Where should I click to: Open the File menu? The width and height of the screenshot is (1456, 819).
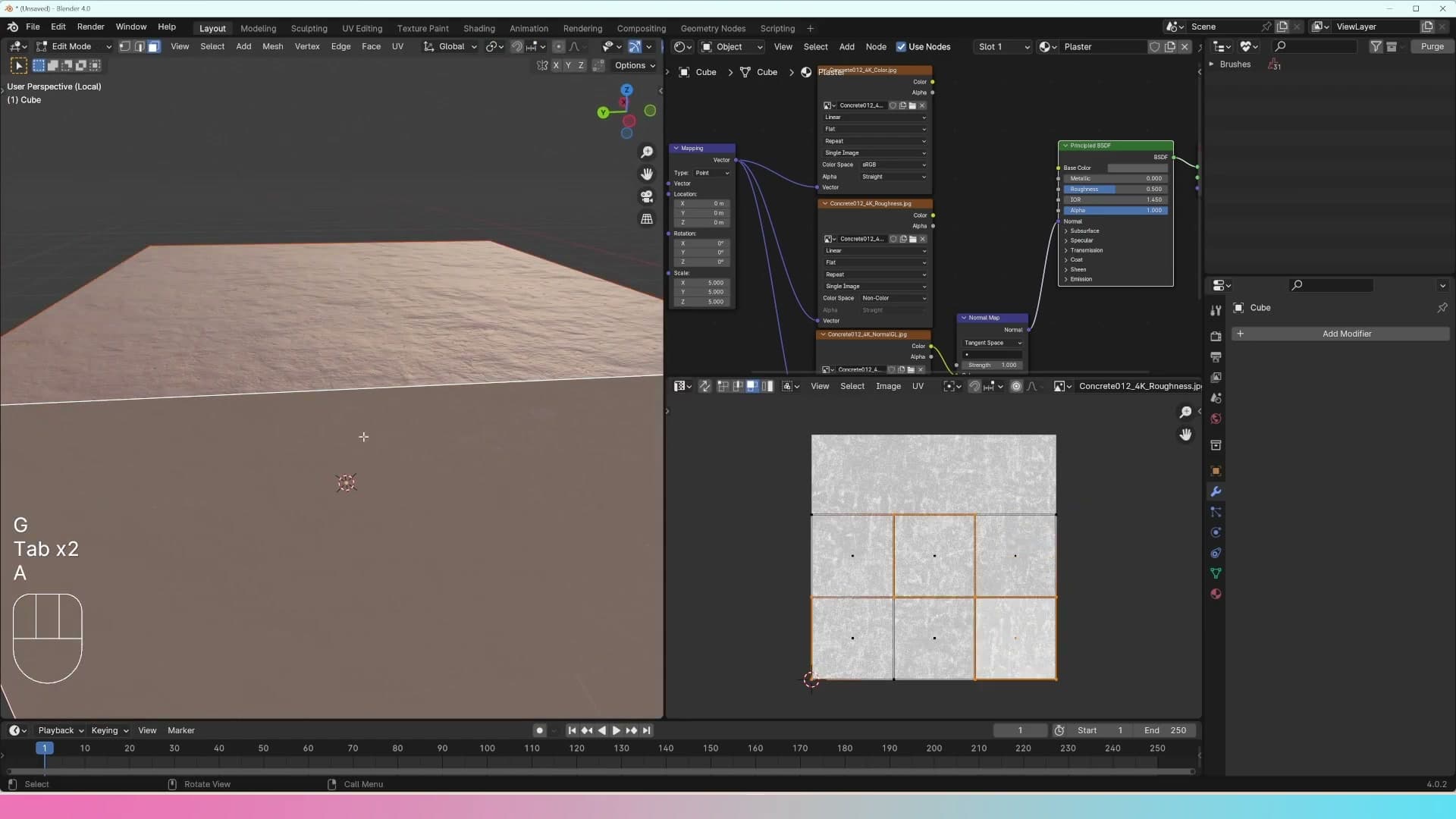coord(33,27)
